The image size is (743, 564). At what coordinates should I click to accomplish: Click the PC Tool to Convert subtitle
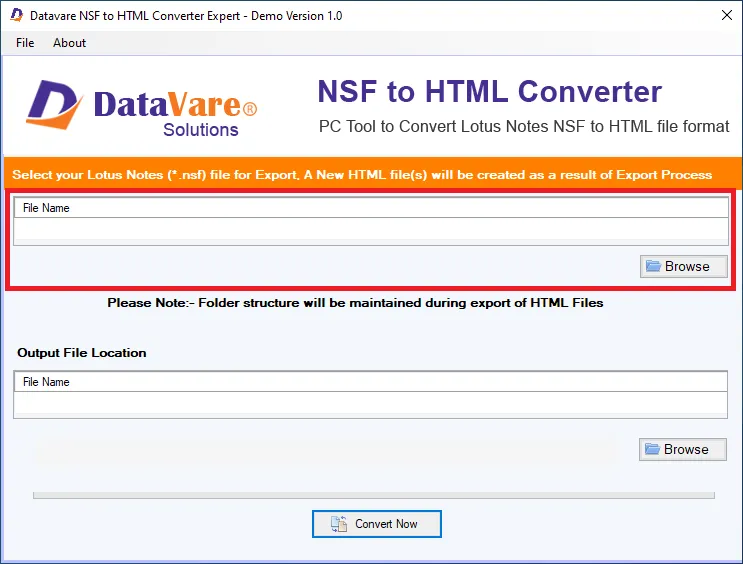pyautogui.click(x=524, y=127)
